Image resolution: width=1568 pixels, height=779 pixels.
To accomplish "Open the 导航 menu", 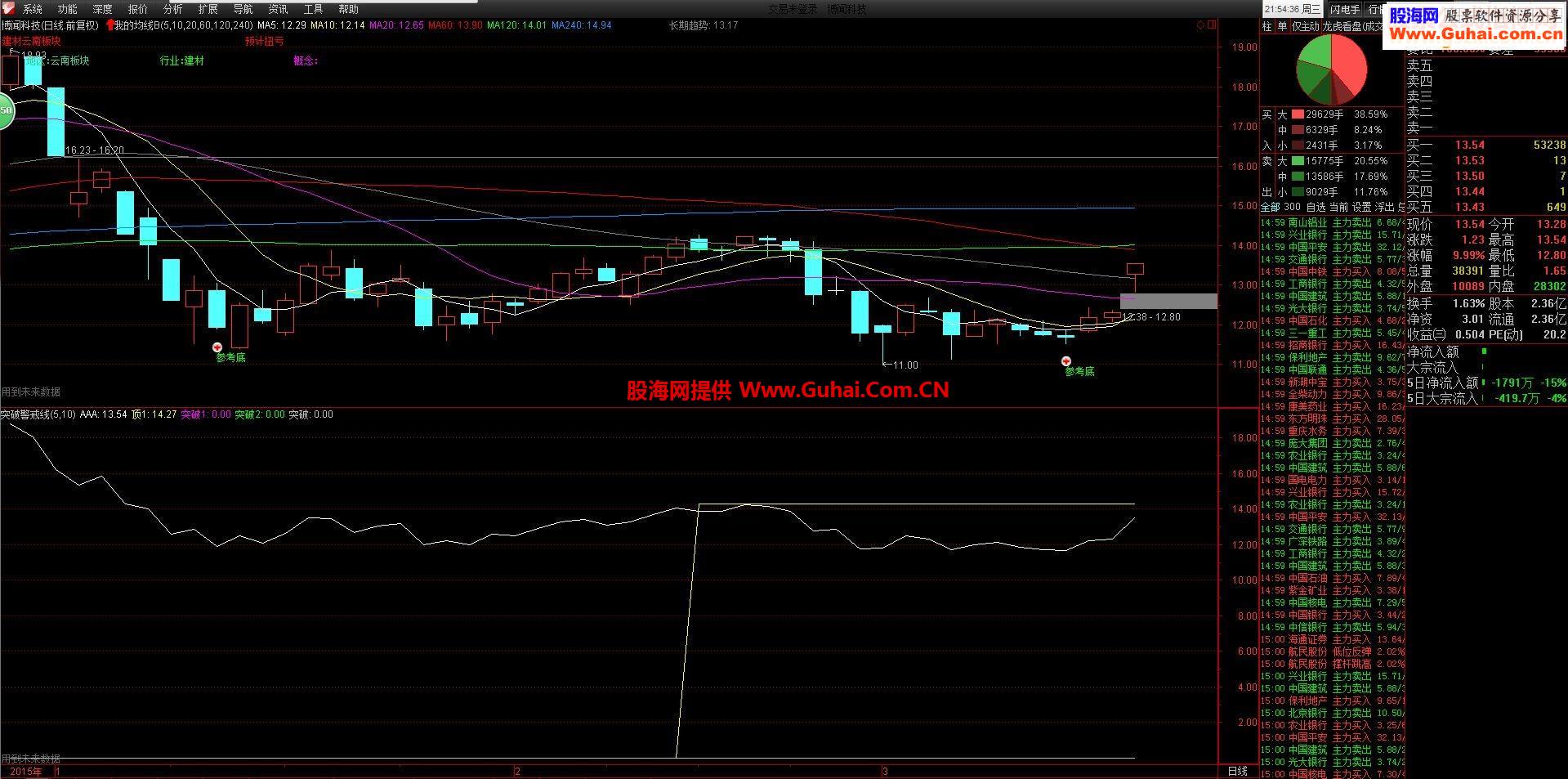I will [x=243, y=9].
